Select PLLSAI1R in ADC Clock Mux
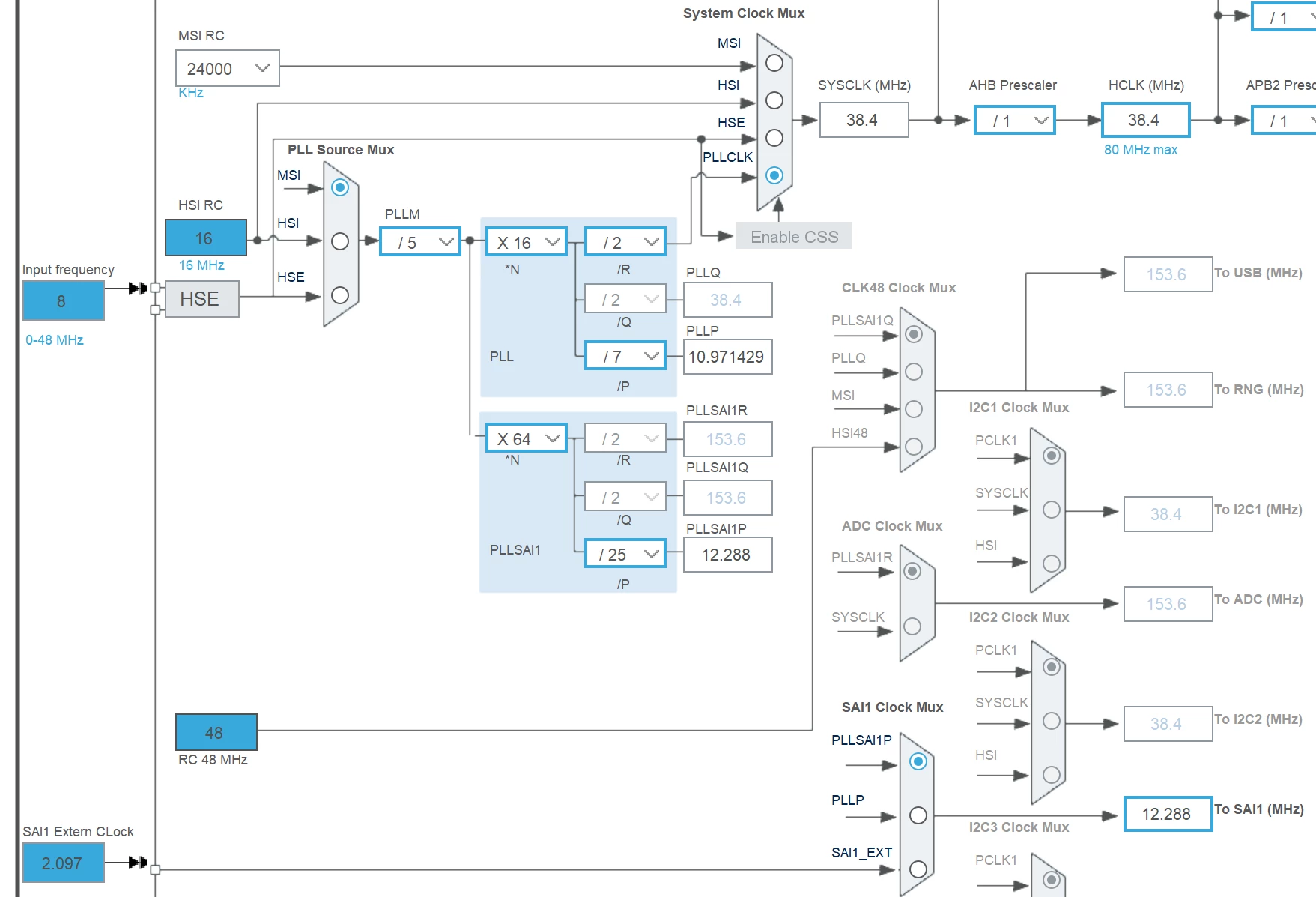Image resolution: width=1316 pixels, height=897 pixels. tap(912, 571)
